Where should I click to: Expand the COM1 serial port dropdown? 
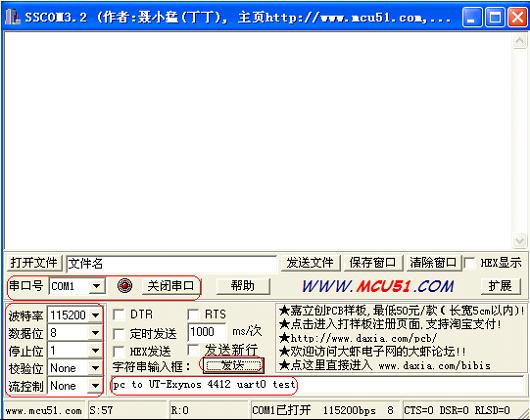tap(97, 286)
